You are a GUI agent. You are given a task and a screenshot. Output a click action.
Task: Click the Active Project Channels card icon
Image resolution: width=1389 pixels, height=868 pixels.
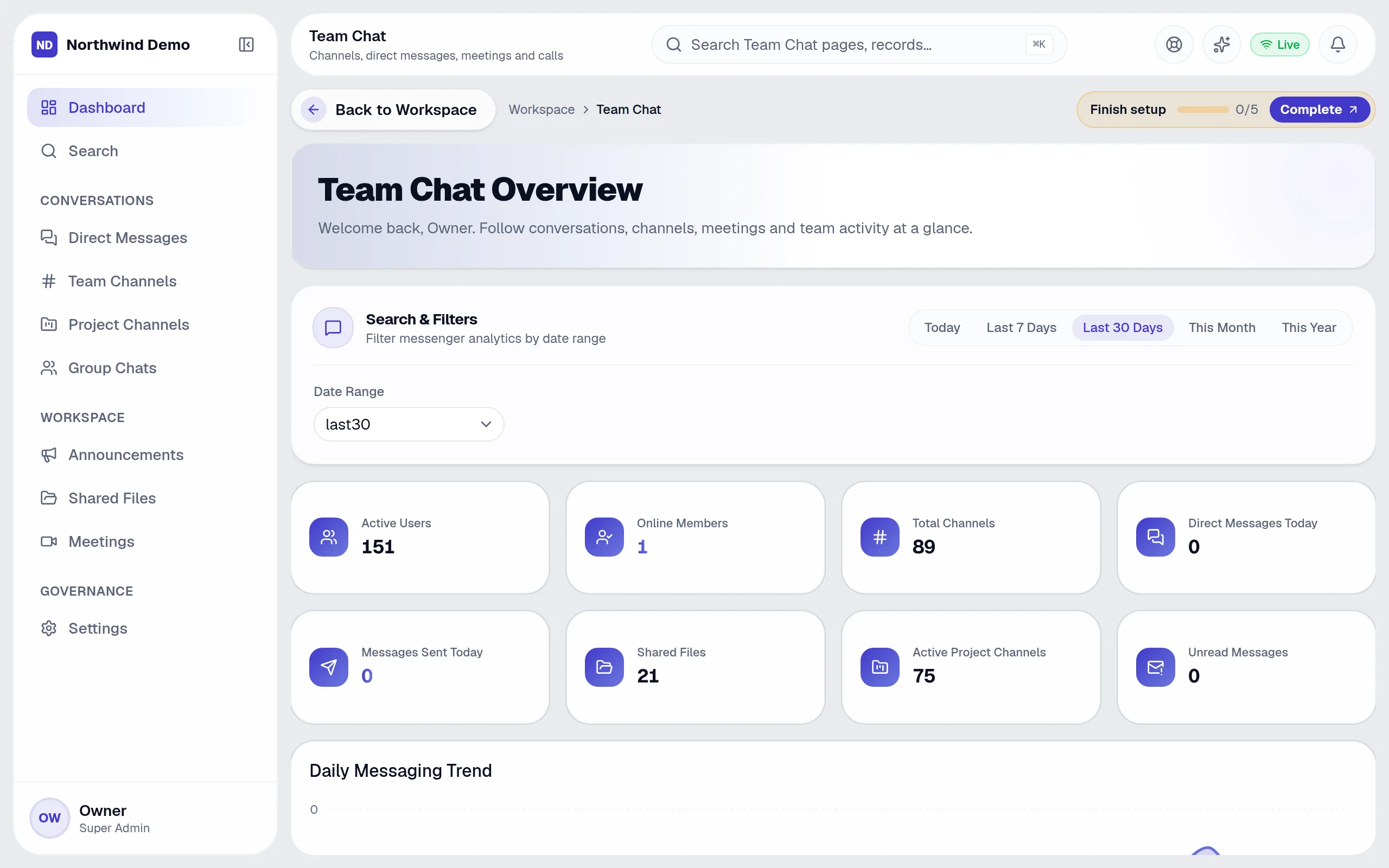coord(880,667)
